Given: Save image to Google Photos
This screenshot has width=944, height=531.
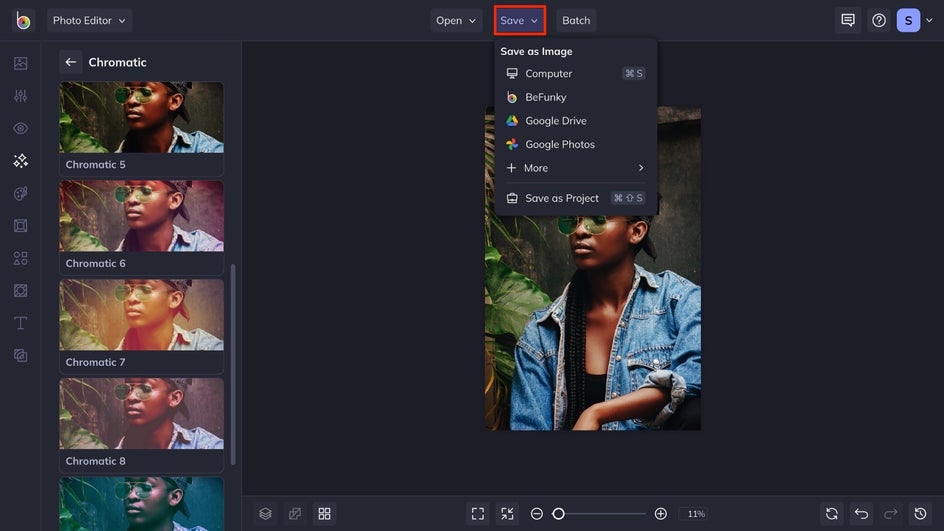Looking at the screenshot, I should point(576,144).
